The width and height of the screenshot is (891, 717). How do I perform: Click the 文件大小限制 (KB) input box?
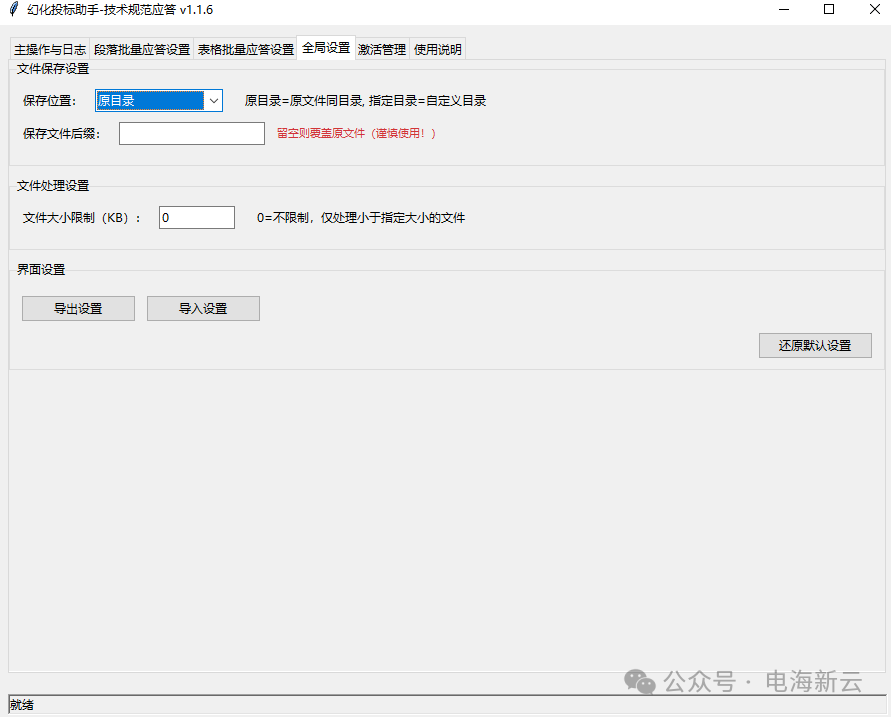(x=196, y=218)
